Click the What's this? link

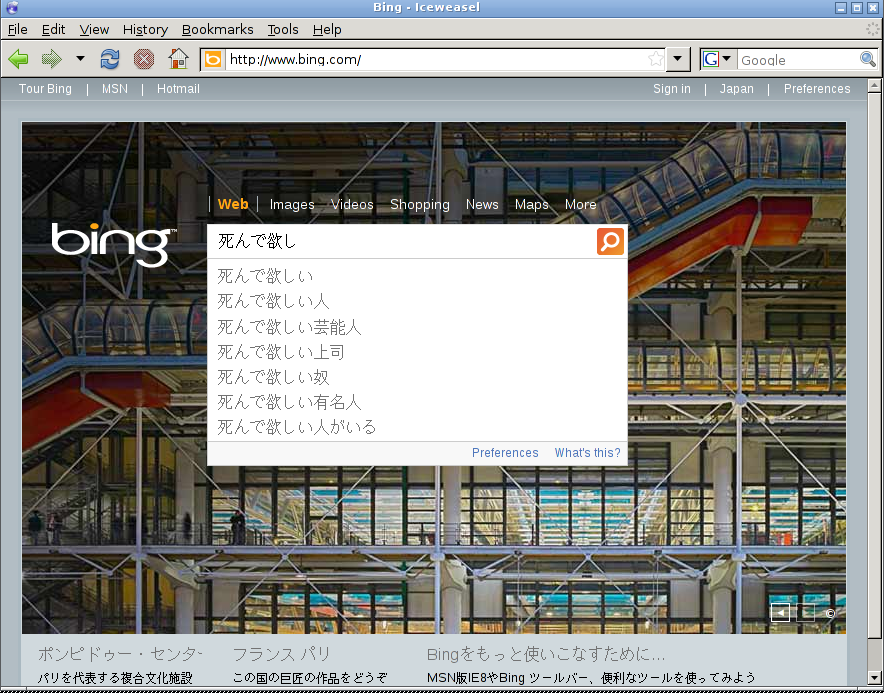587,453
